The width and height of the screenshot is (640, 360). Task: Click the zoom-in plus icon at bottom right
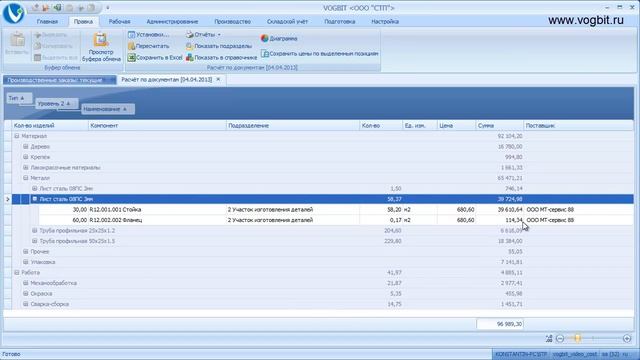point(627,338)
